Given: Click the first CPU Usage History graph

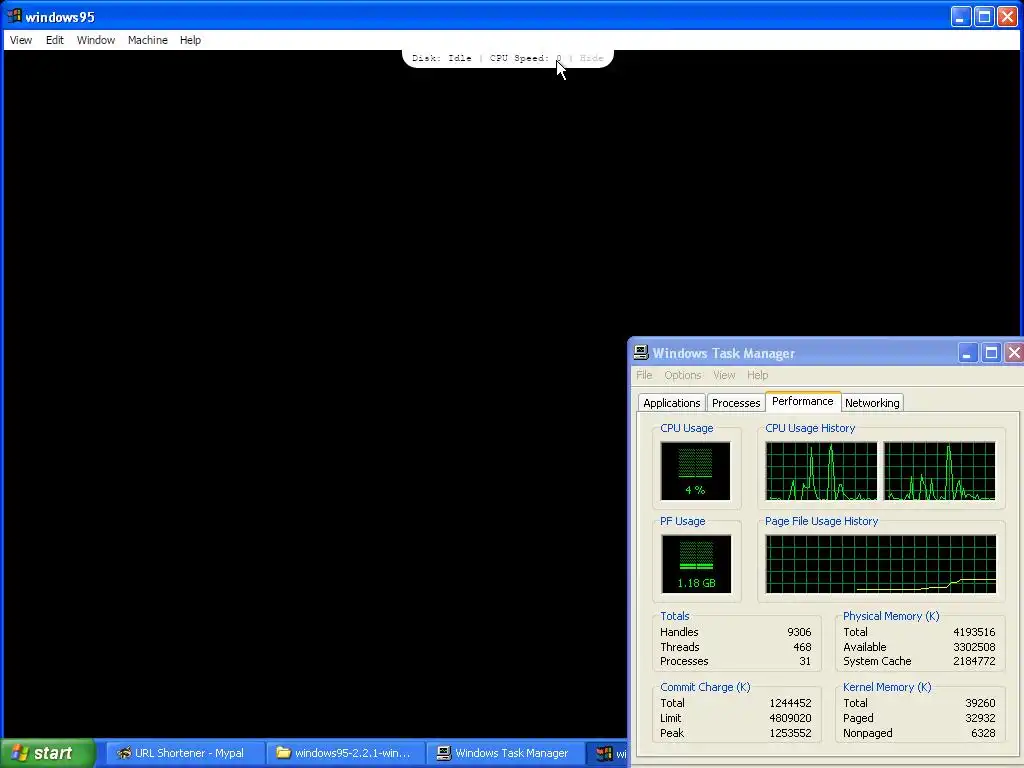Looking at the screenshot, I should pos(822,471).
